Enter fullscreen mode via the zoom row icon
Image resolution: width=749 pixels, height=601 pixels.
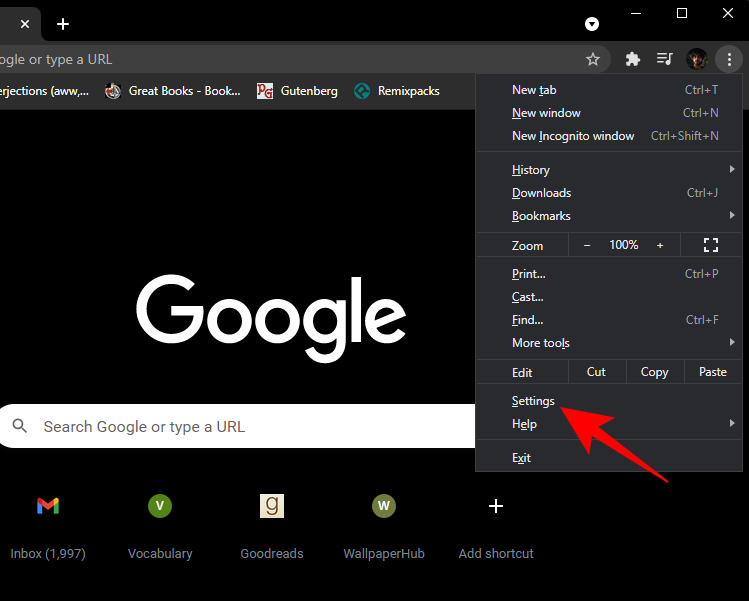tap(711, 245)
